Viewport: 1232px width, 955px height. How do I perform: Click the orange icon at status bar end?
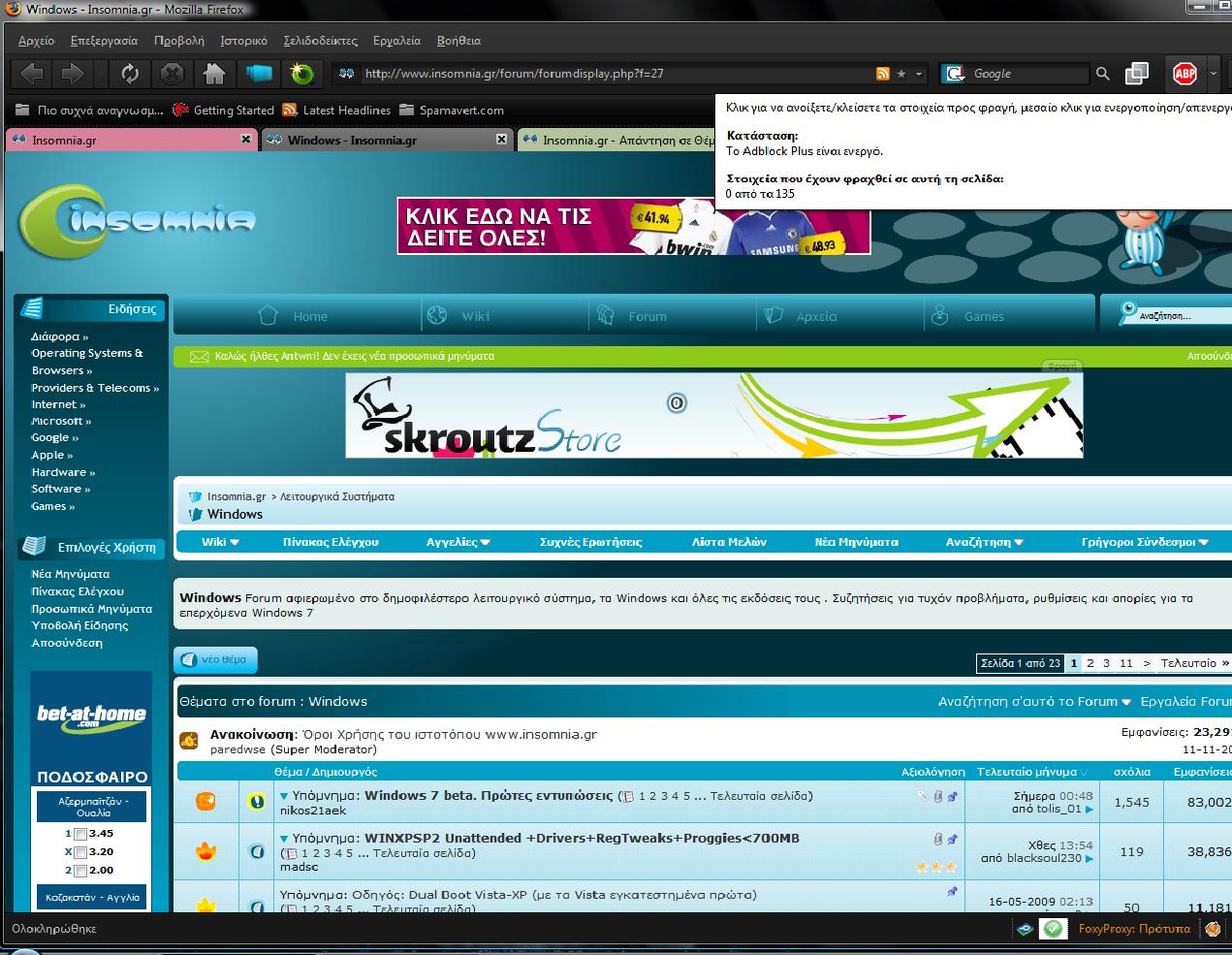pyautogui.click(x=1213, y=929)
